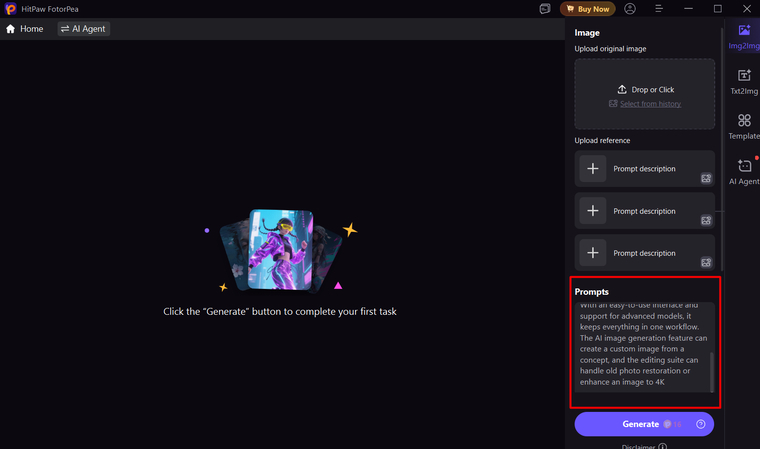This screenshot has height=449, width=760.
Task: Open the Txt2Img tool in sidebar
Action: 744,82
